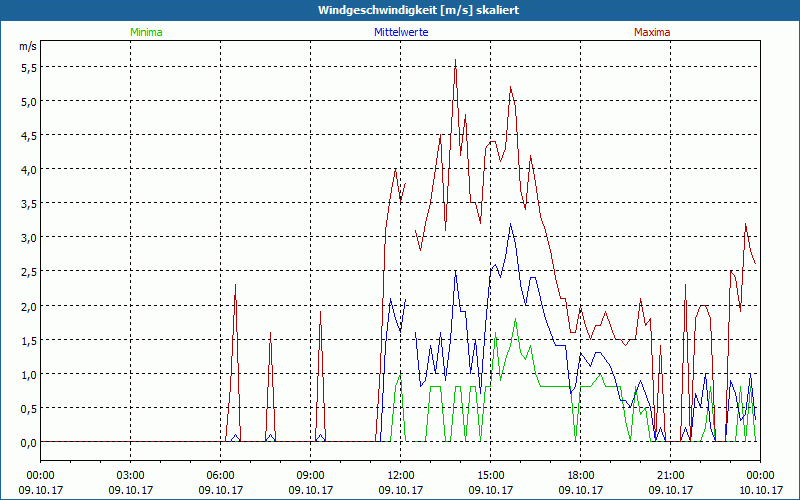Click the 3,5 y-axis value
Screen dimensions: 800x500
tap(29, 204)
